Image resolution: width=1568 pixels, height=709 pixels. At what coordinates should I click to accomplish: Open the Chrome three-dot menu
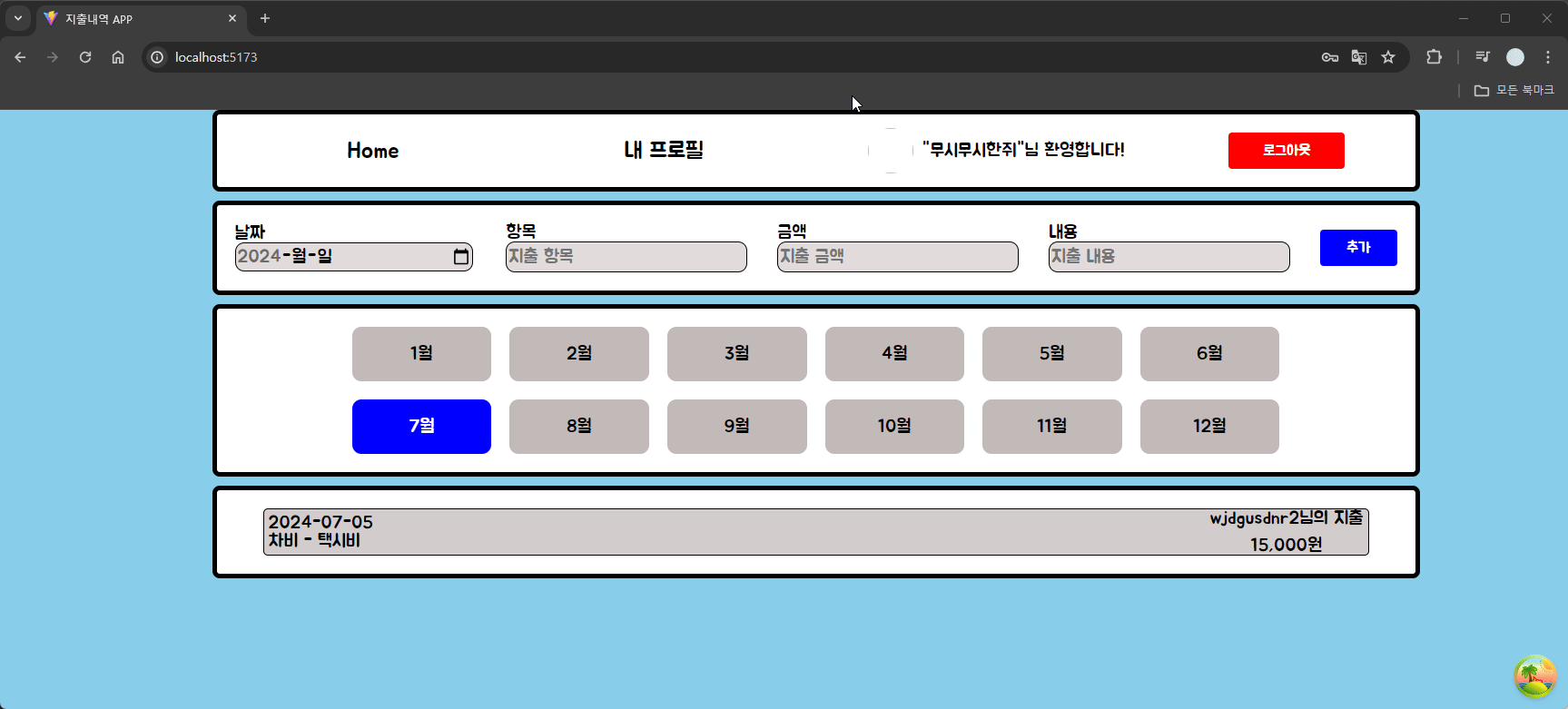pyautogui.click(x=1548, y=57)
